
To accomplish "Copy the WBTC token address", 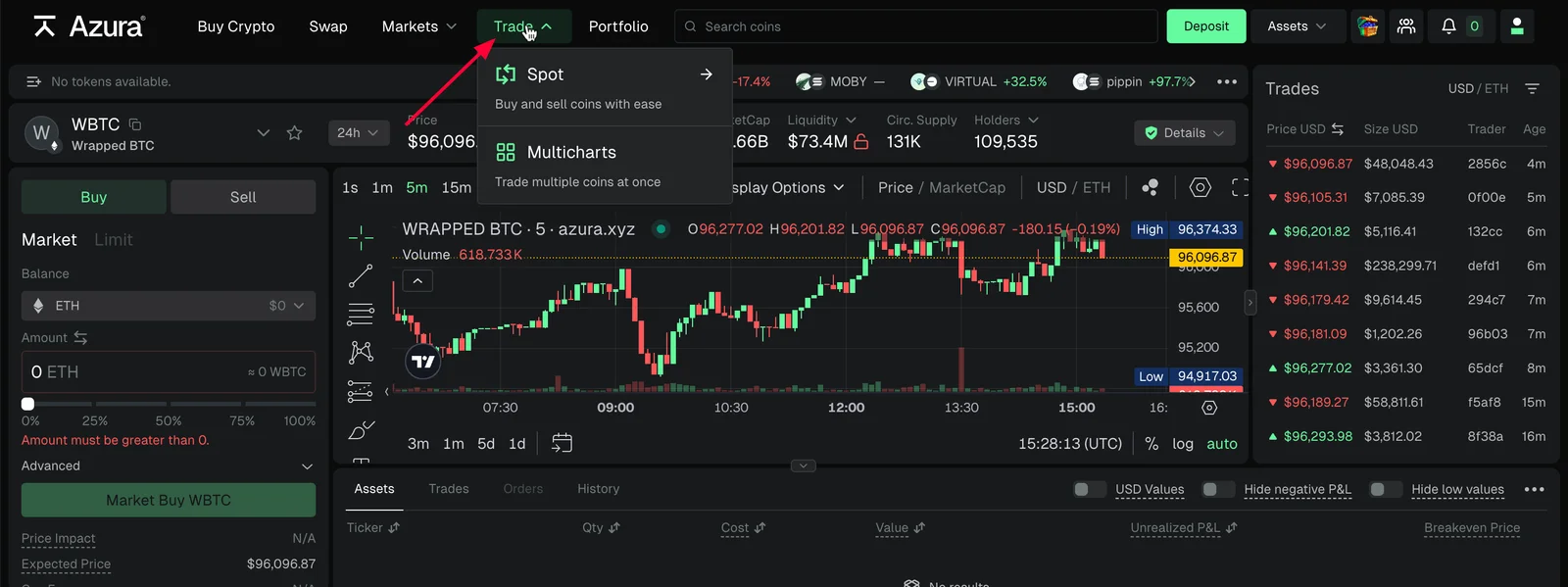I will (135, 124).
